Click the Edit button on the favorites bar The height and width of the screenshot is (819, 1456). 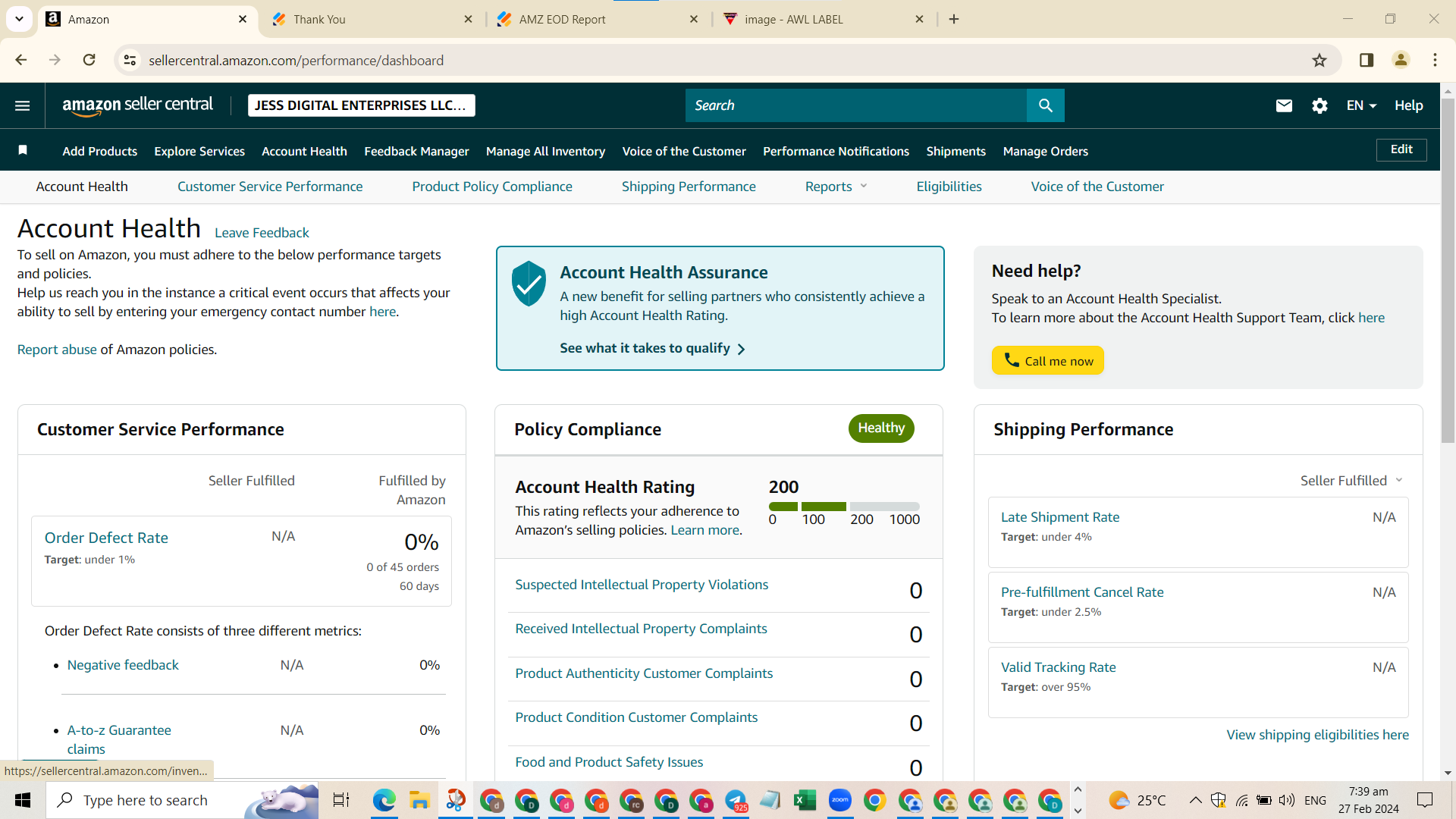coord(1401,149)
